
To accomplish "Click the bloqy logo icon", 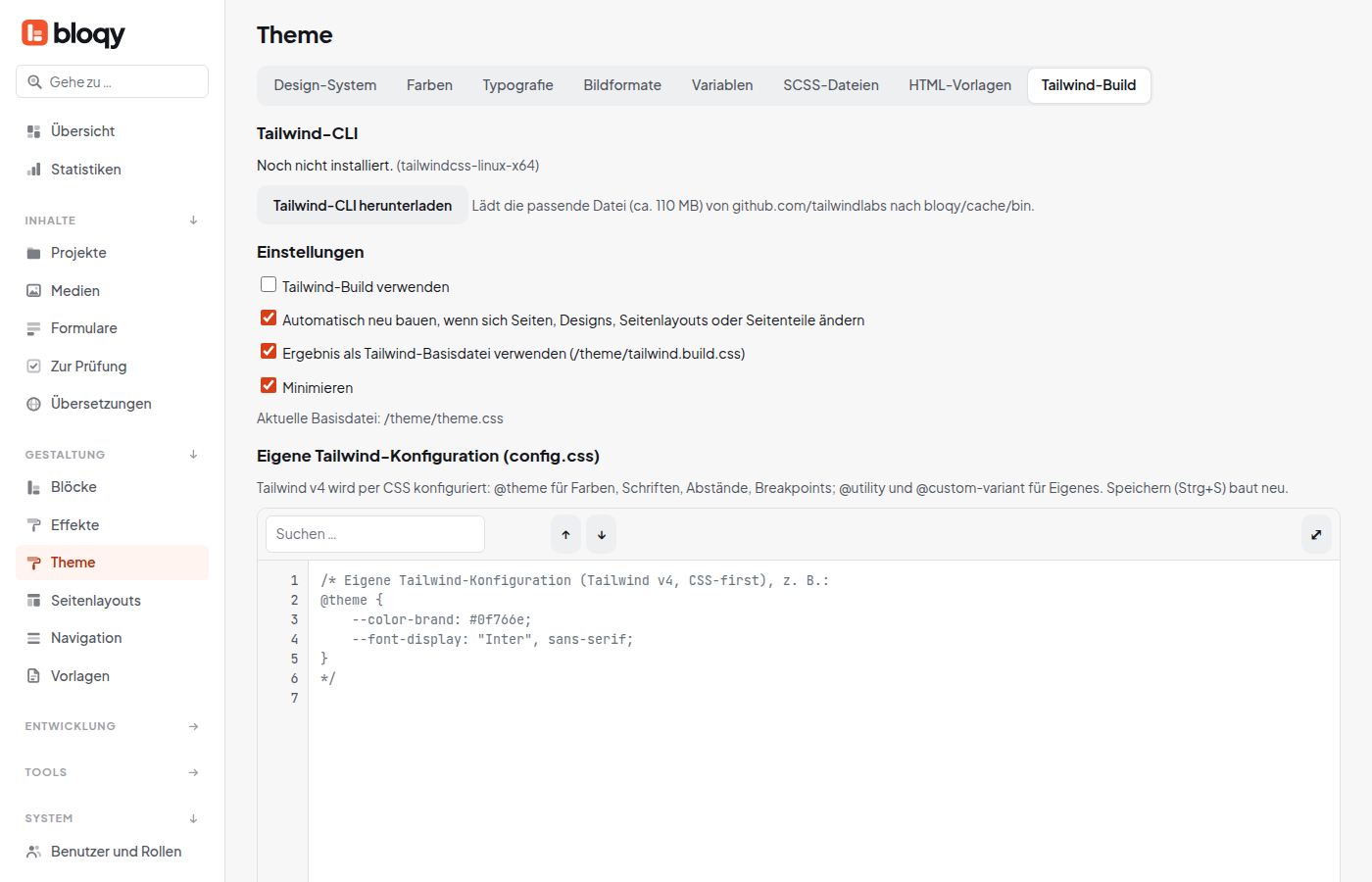I will [x=34, y=33].
